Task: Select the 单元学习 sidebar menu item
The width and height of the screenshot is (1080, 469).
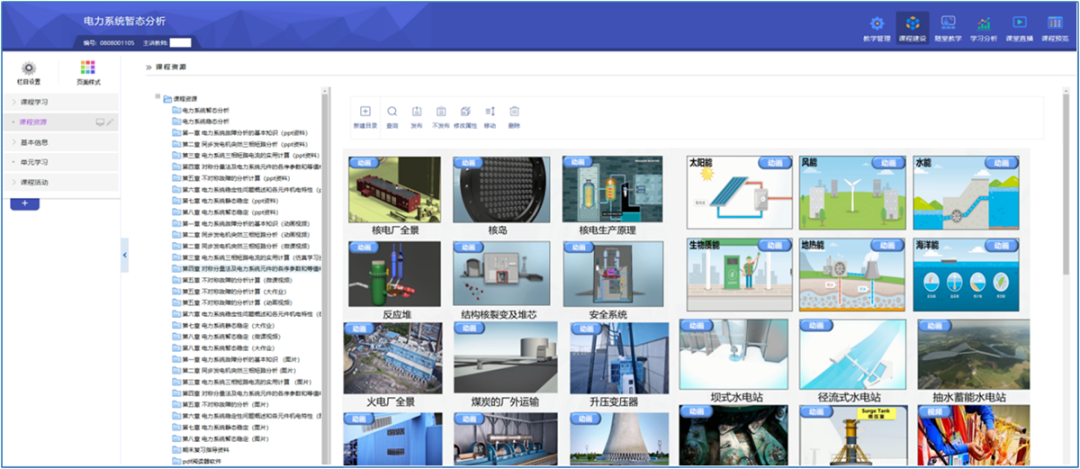Action: [x=36, y=162]
